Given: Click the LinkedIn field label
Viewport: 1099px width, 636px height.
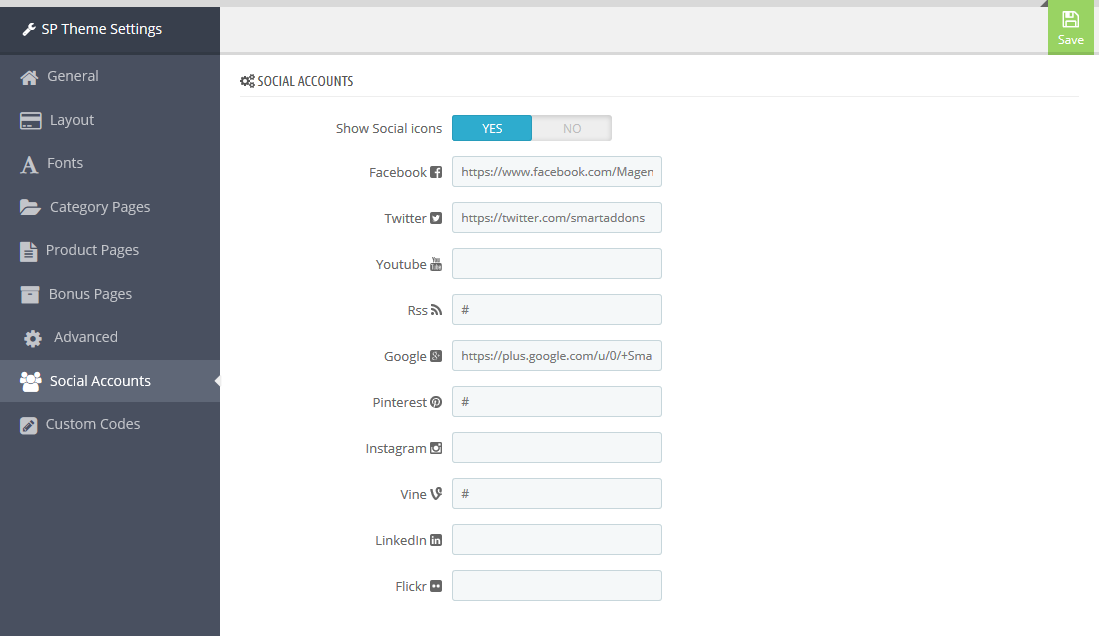Looking at the screenshot, I should coord(400,541).
